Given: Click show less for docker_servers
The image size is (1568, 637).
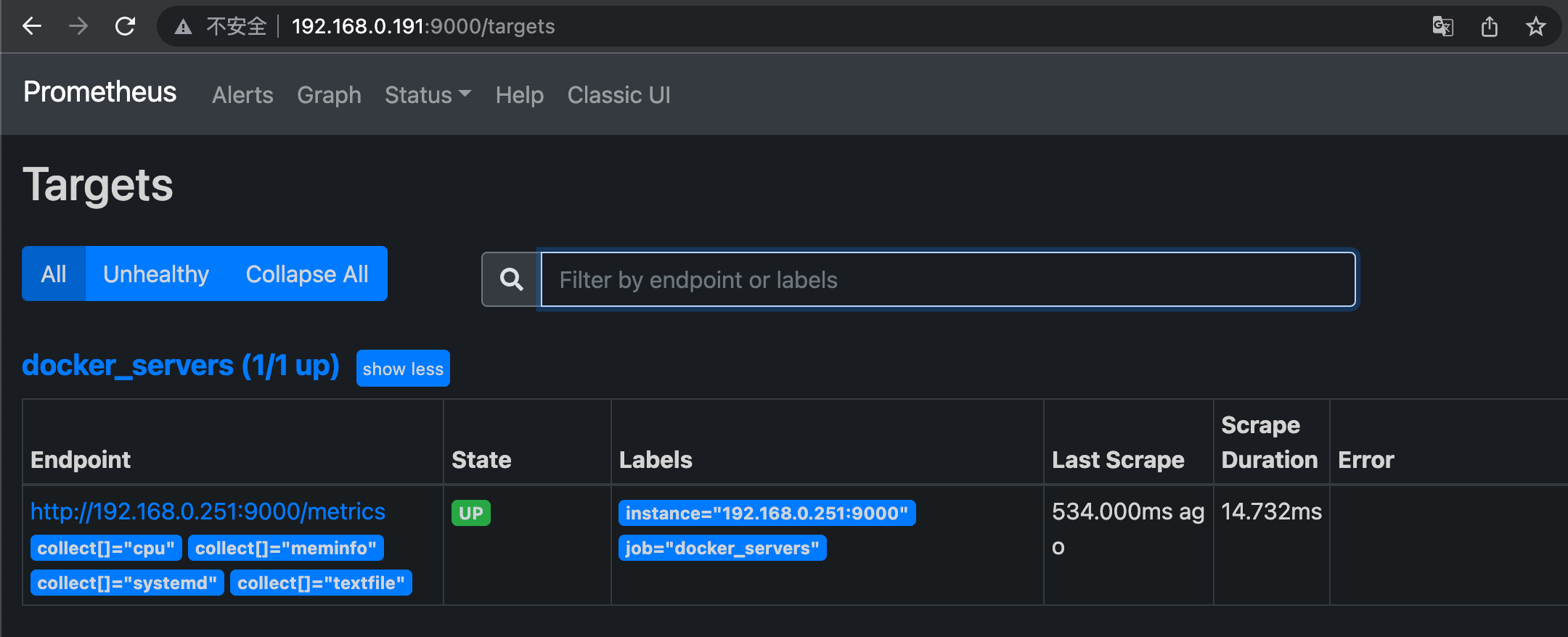Looking at the screenshot, I should [403, 369].
